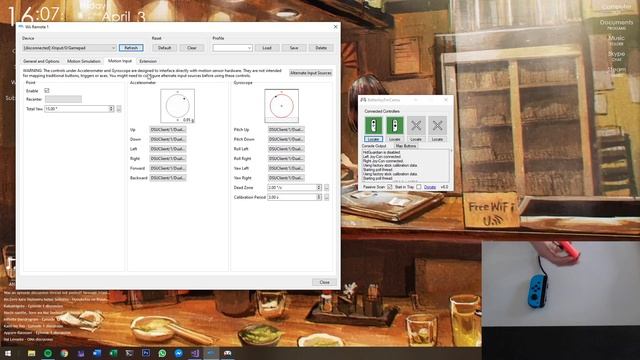The image size is (640, 360).
Task: Open WhatsApp from taskbar
Action: (162, 353)
